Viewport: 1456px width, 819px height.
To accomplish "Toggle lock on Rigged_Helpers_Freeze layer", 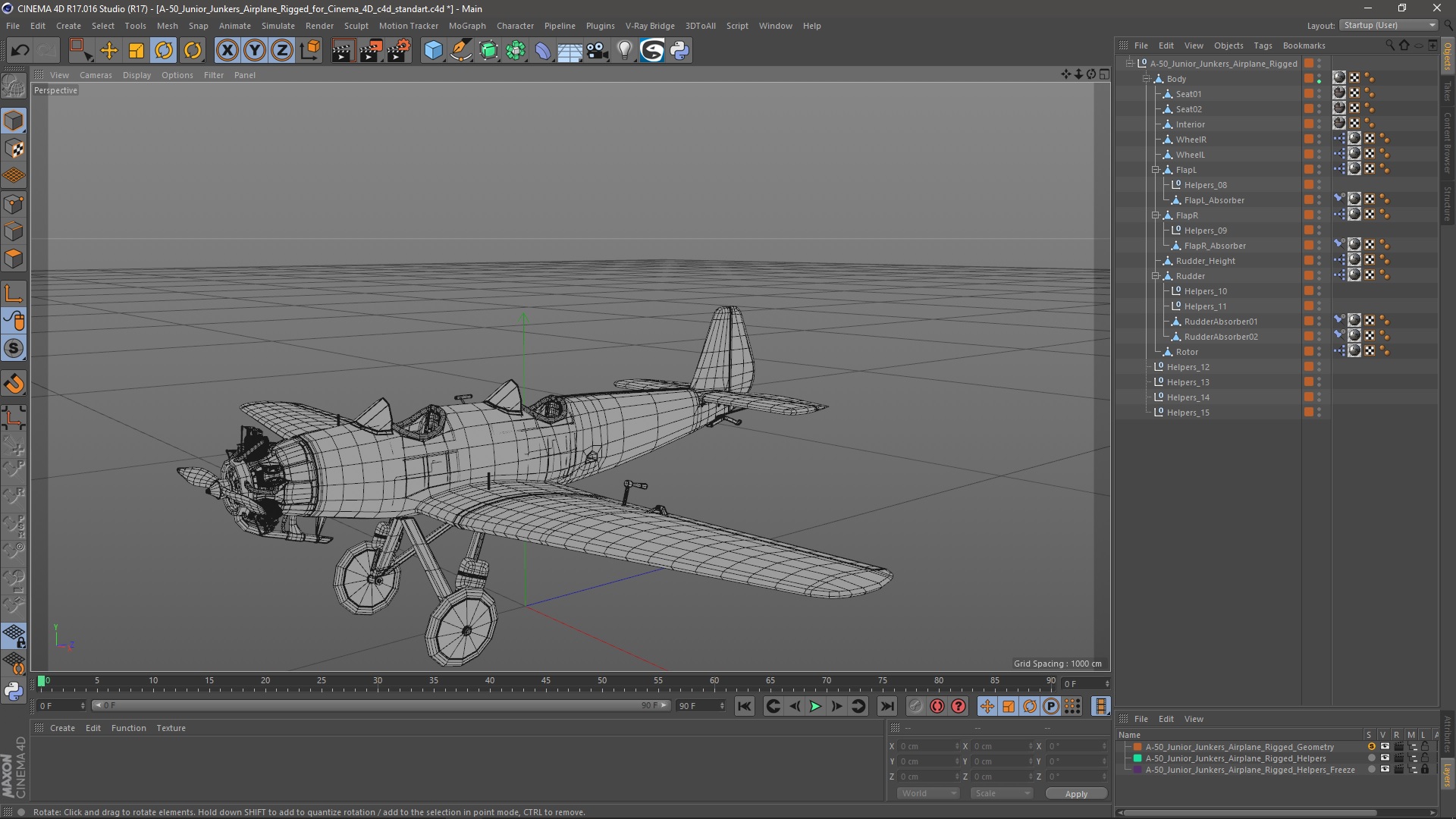I will 1425,770.
